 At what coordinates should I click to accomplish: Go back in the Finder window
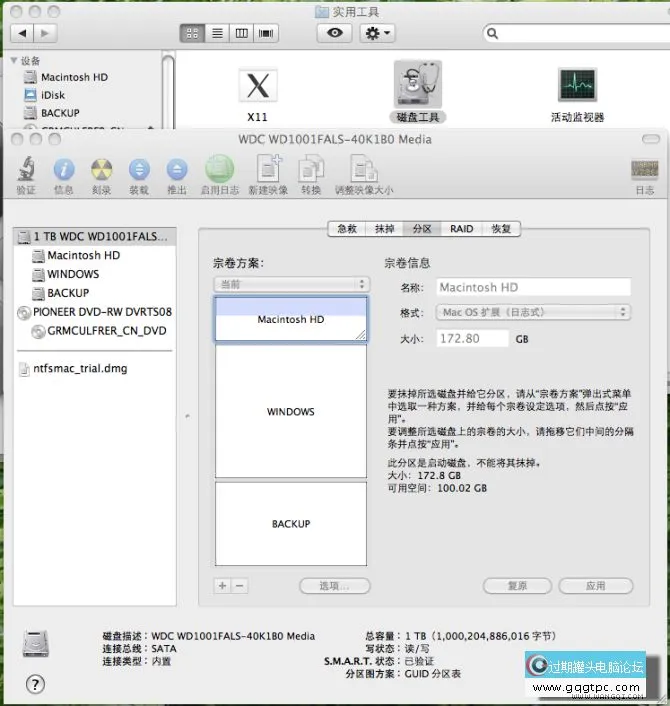pyautogui.click(x=22, y=33)
